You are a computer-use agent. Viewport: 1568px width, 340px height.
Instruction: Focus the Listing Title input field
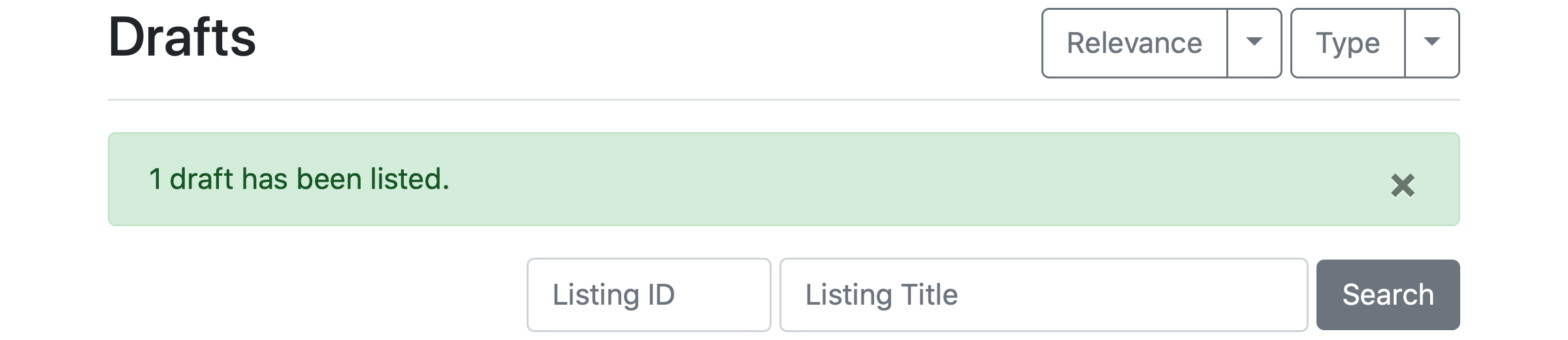pyautogui.click(x=1043, y=295)
